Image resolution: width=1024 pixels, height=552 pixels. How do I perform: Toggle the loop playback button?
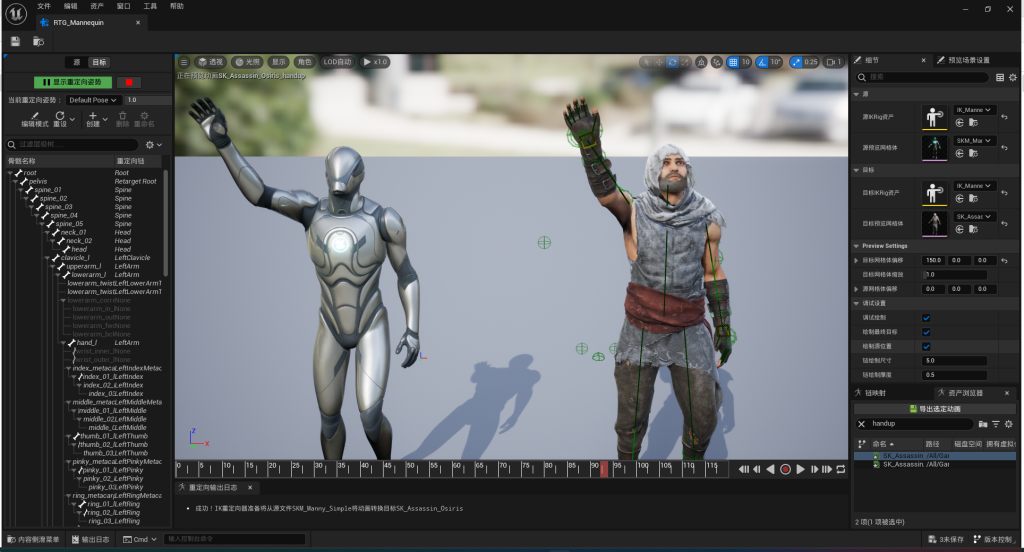tap(841, 469)
